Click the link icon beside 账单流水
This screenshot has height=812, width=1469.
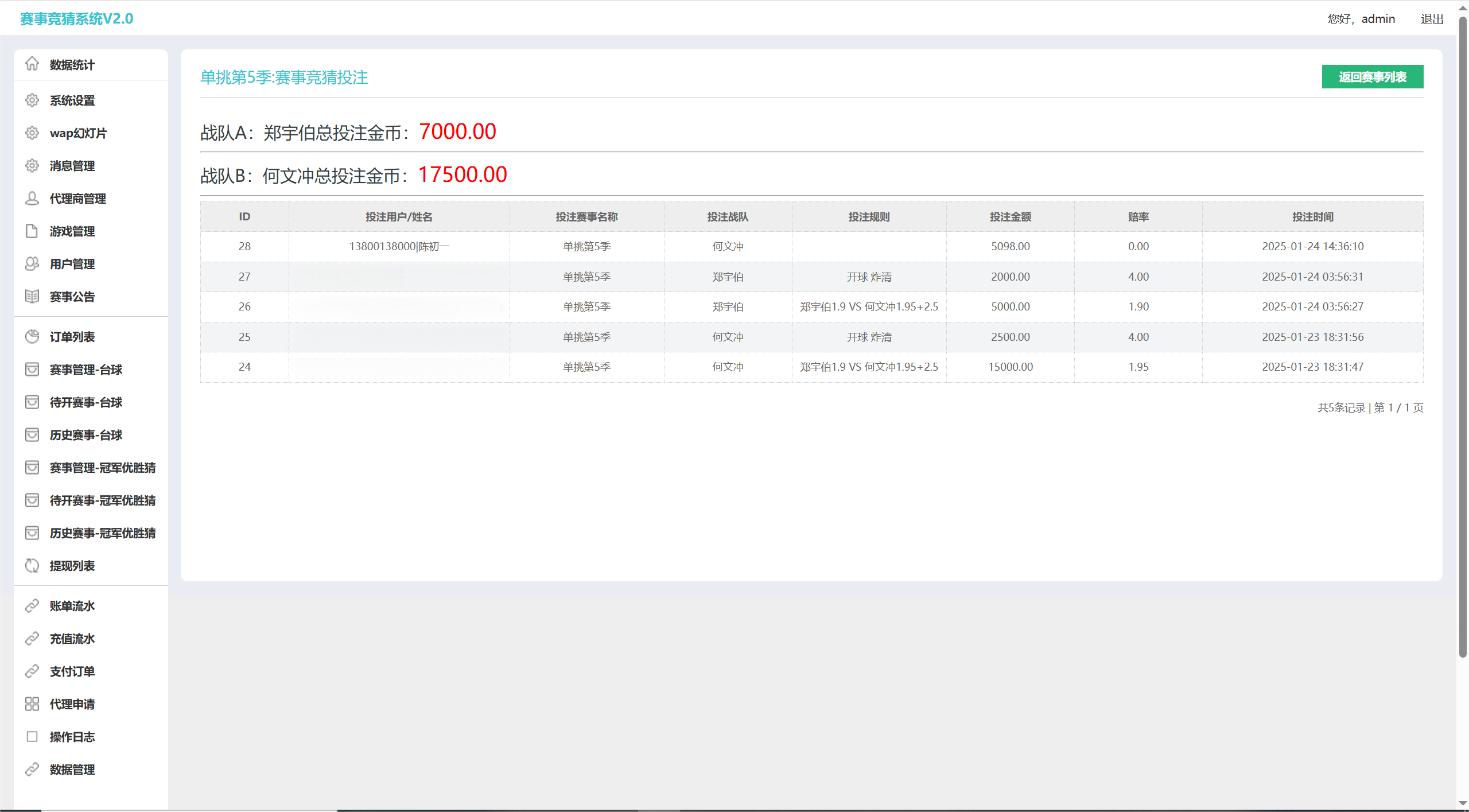[32, 606]
